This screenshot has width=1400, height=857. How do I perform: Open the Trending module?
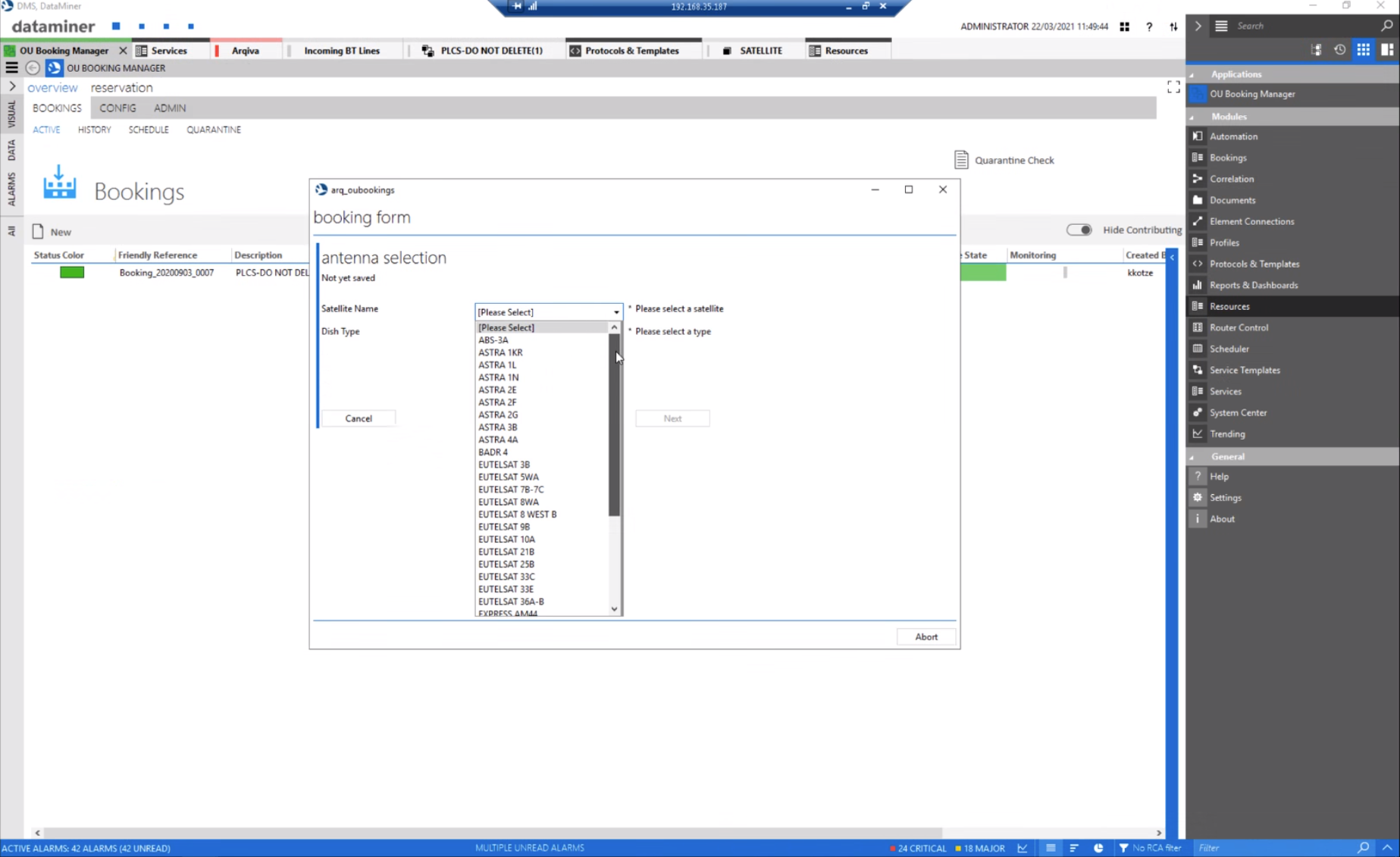pyautogui.click(x=1227, y=433)
